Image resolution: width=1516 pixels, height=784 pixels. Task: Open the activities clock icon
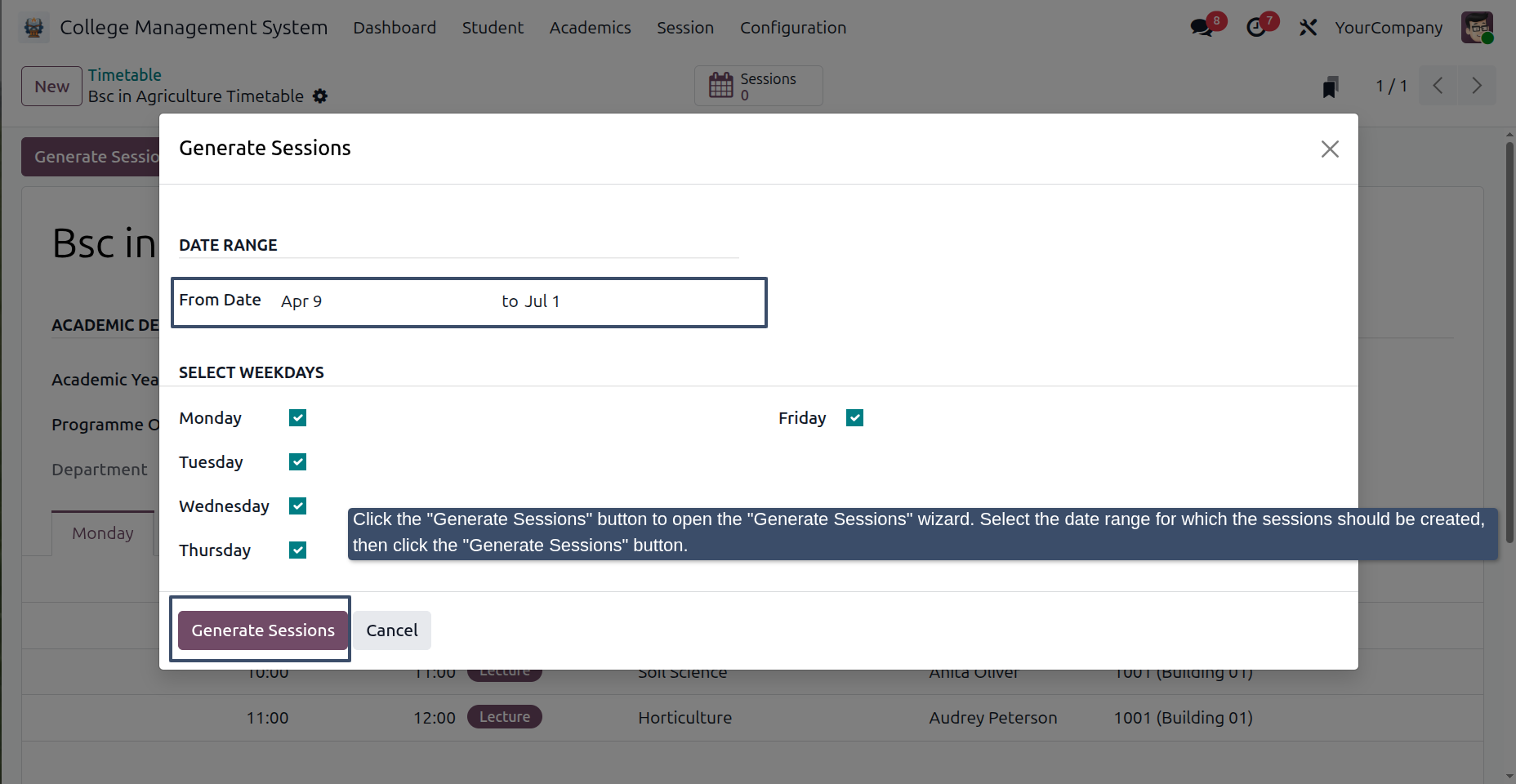[1255, 28]
